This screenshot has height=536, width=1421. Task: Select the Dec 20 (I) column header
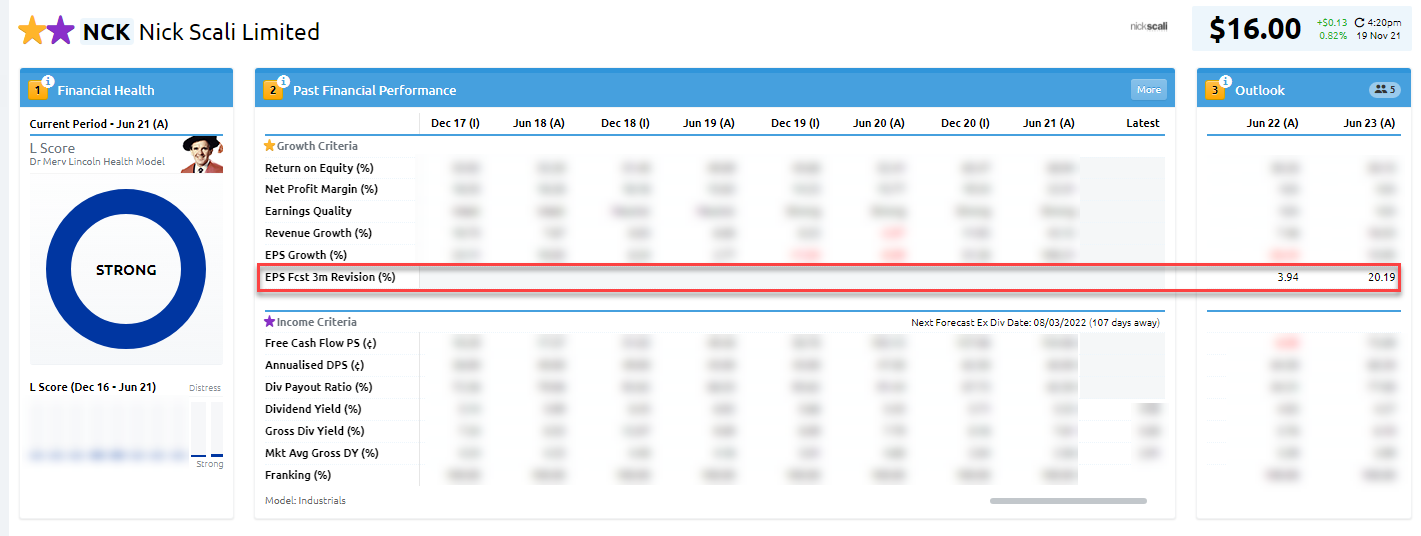965,123
